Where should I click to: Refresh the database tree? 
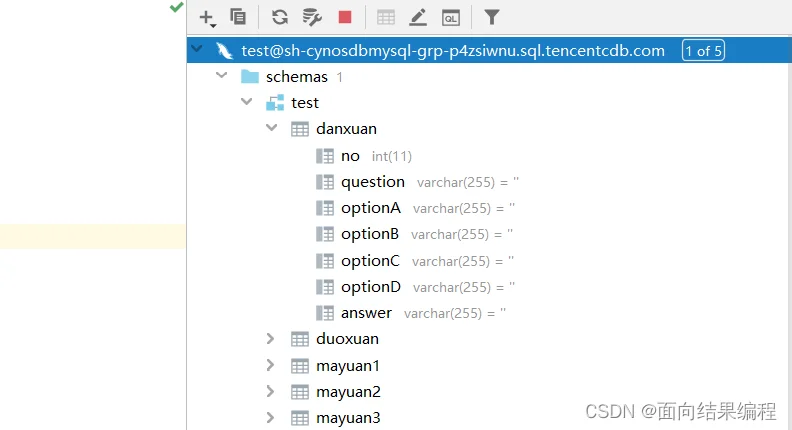pos(281,17)
